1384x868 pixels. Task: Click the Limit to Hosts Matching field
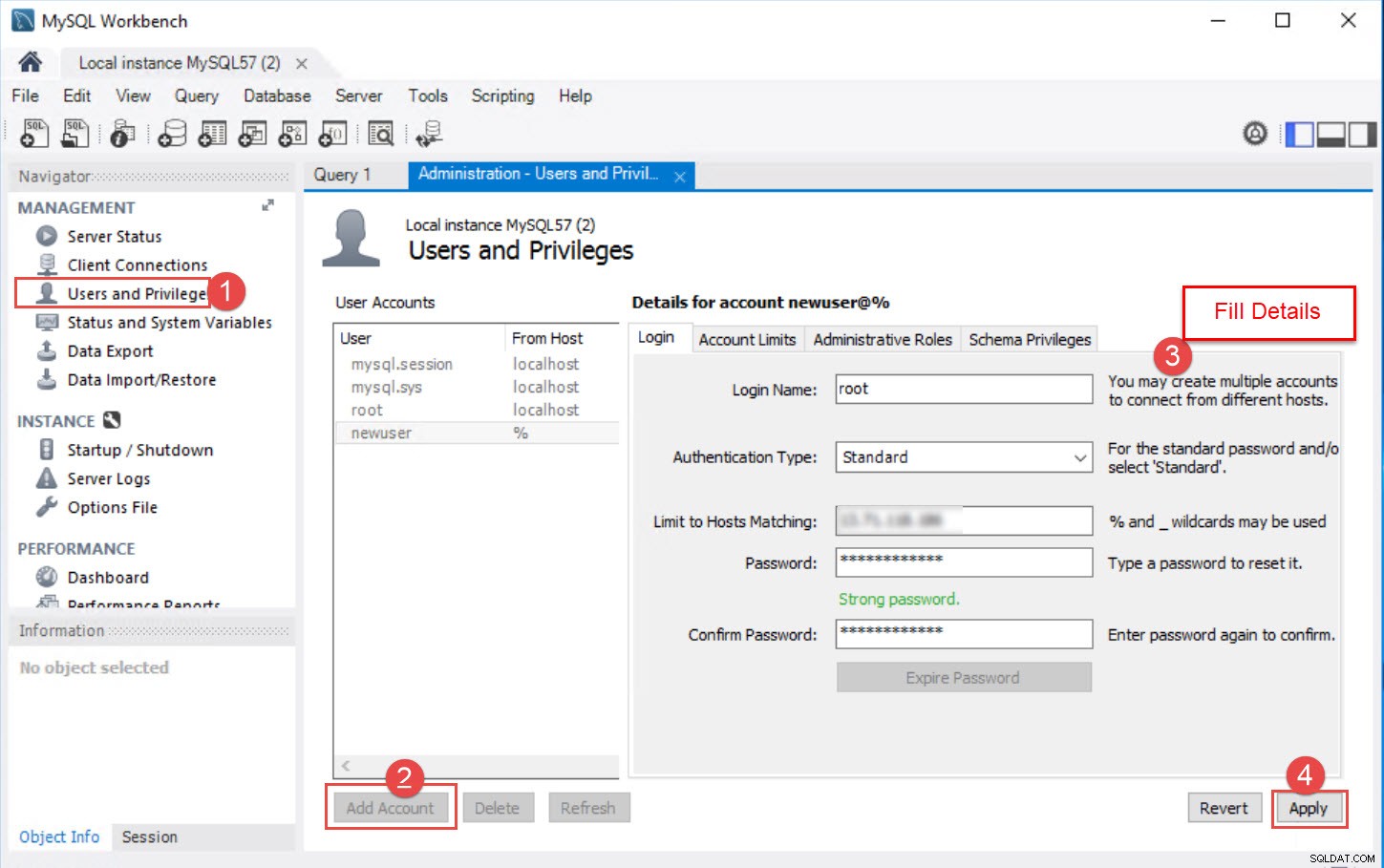pyautogui.click(x=964, y=520)
